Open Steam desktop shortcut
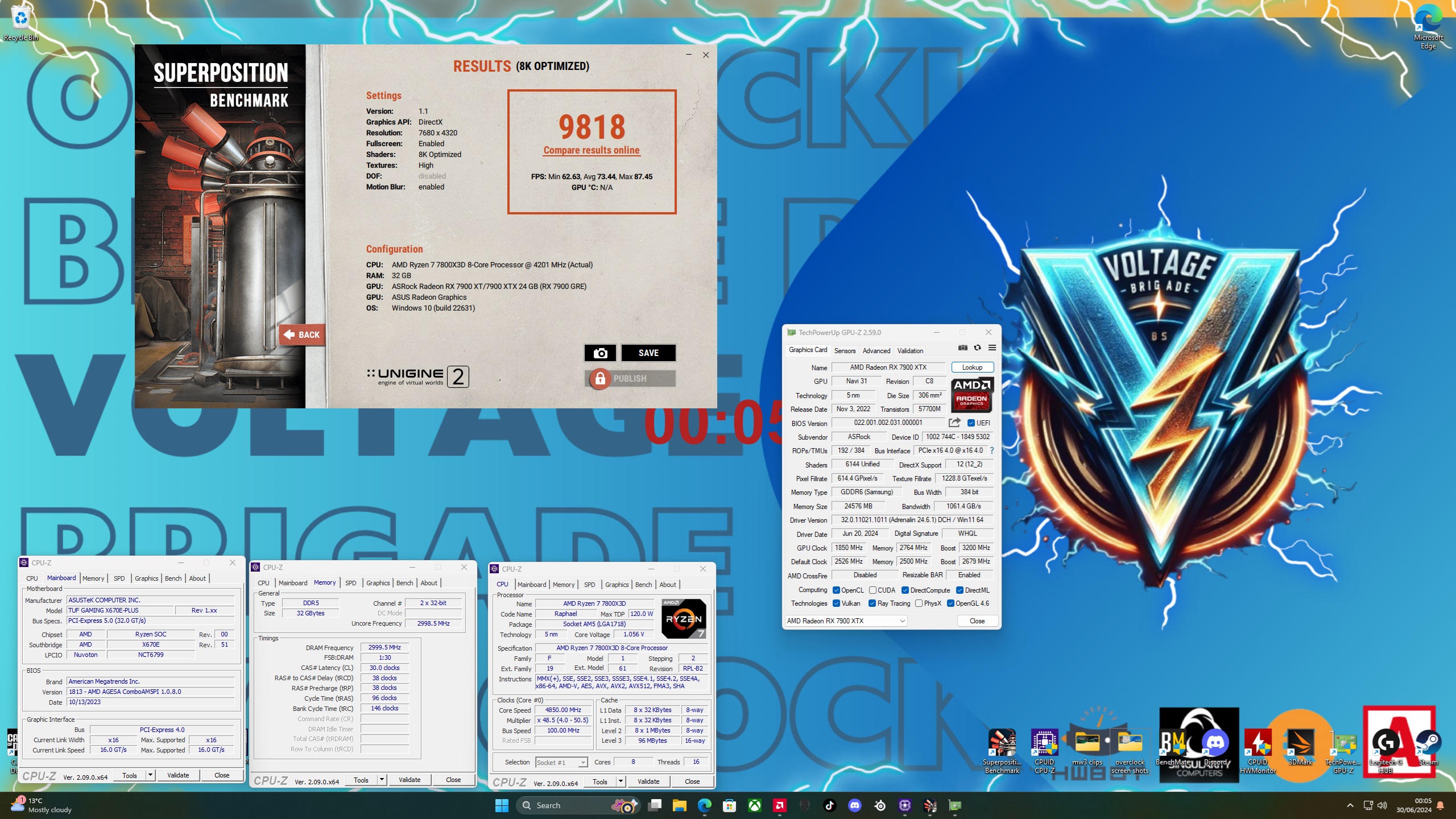 1428,748
